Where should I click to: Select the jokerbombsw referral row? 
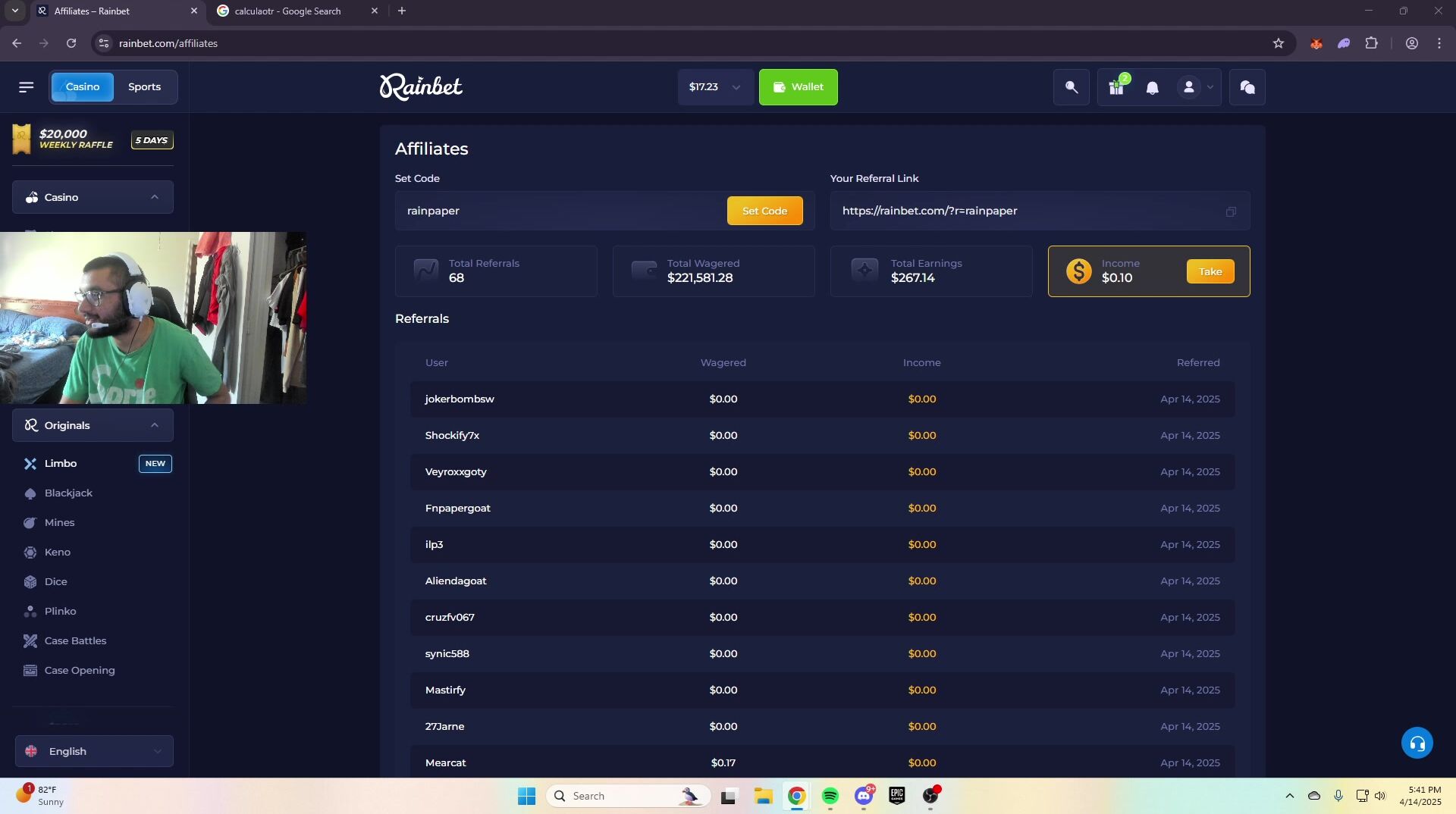822,399
